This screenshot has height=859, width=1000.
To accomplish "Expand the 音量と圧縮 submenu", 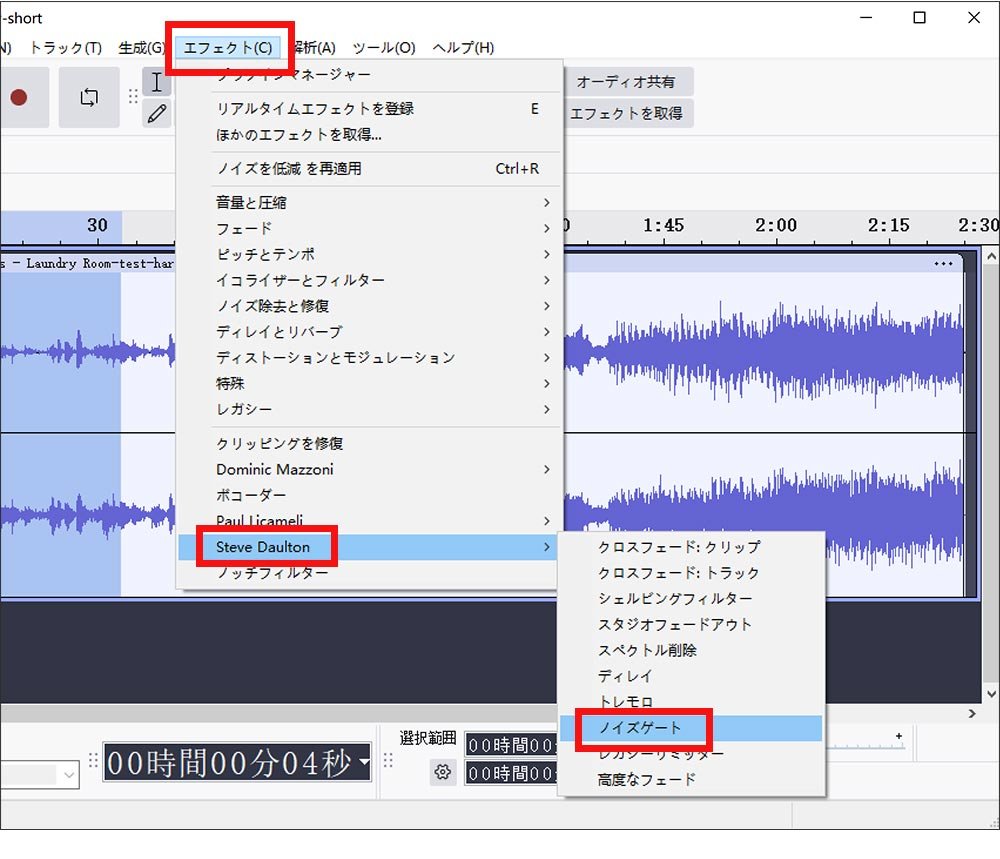I will (250, 201).
